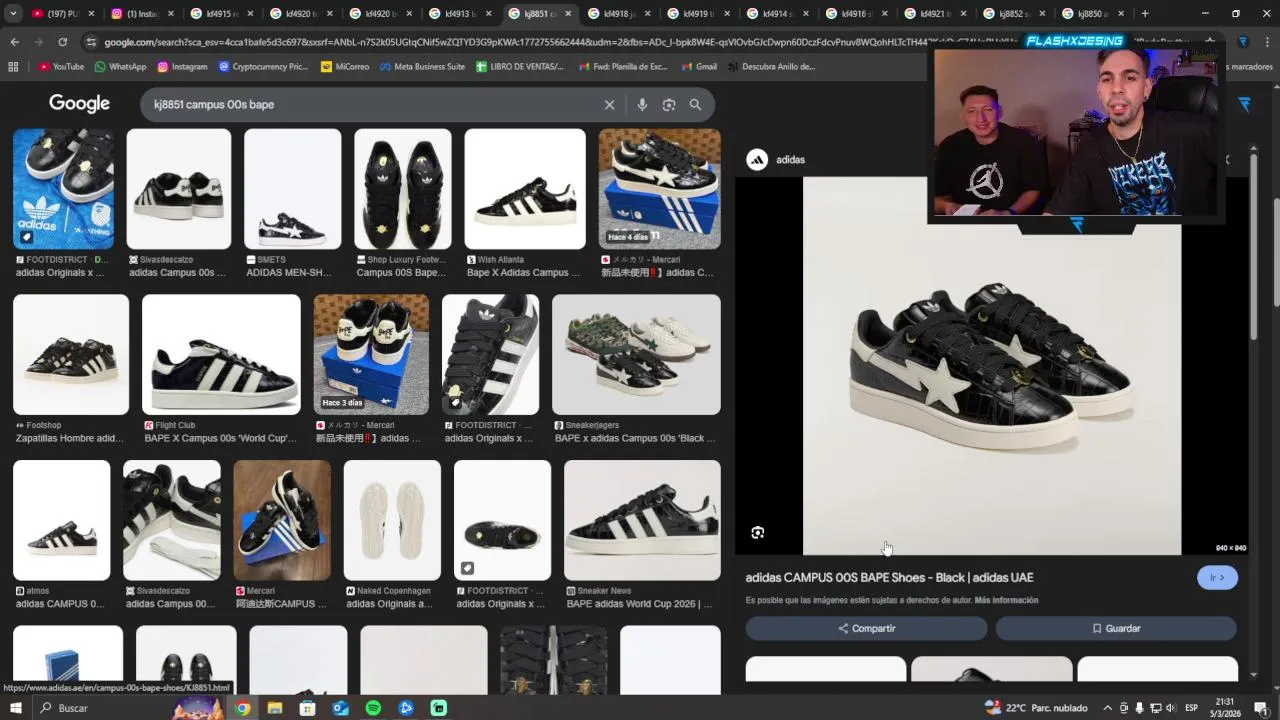Submit search with the magnifier icon

coord(695,105)
